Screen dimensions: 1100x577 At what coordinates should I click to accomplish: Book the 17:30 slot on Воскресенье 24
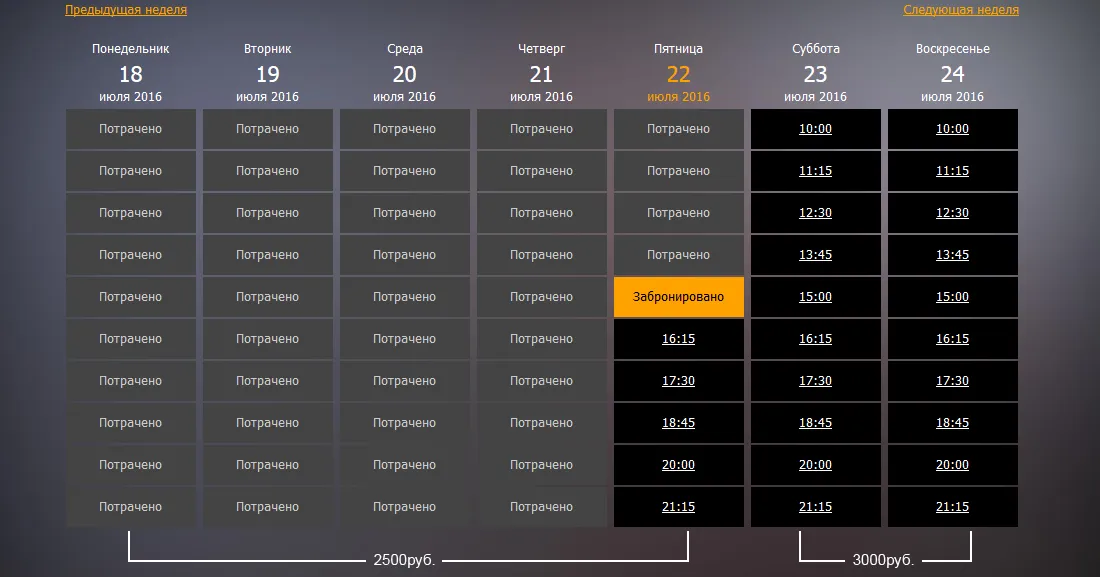click(x=953, y=381)
